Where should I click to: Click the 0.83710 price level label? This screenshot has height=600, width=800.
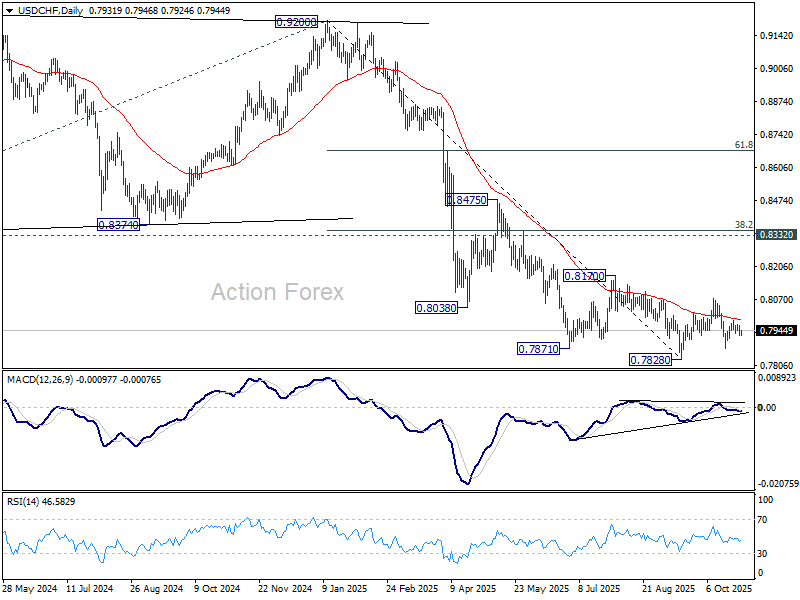[118, 224]
